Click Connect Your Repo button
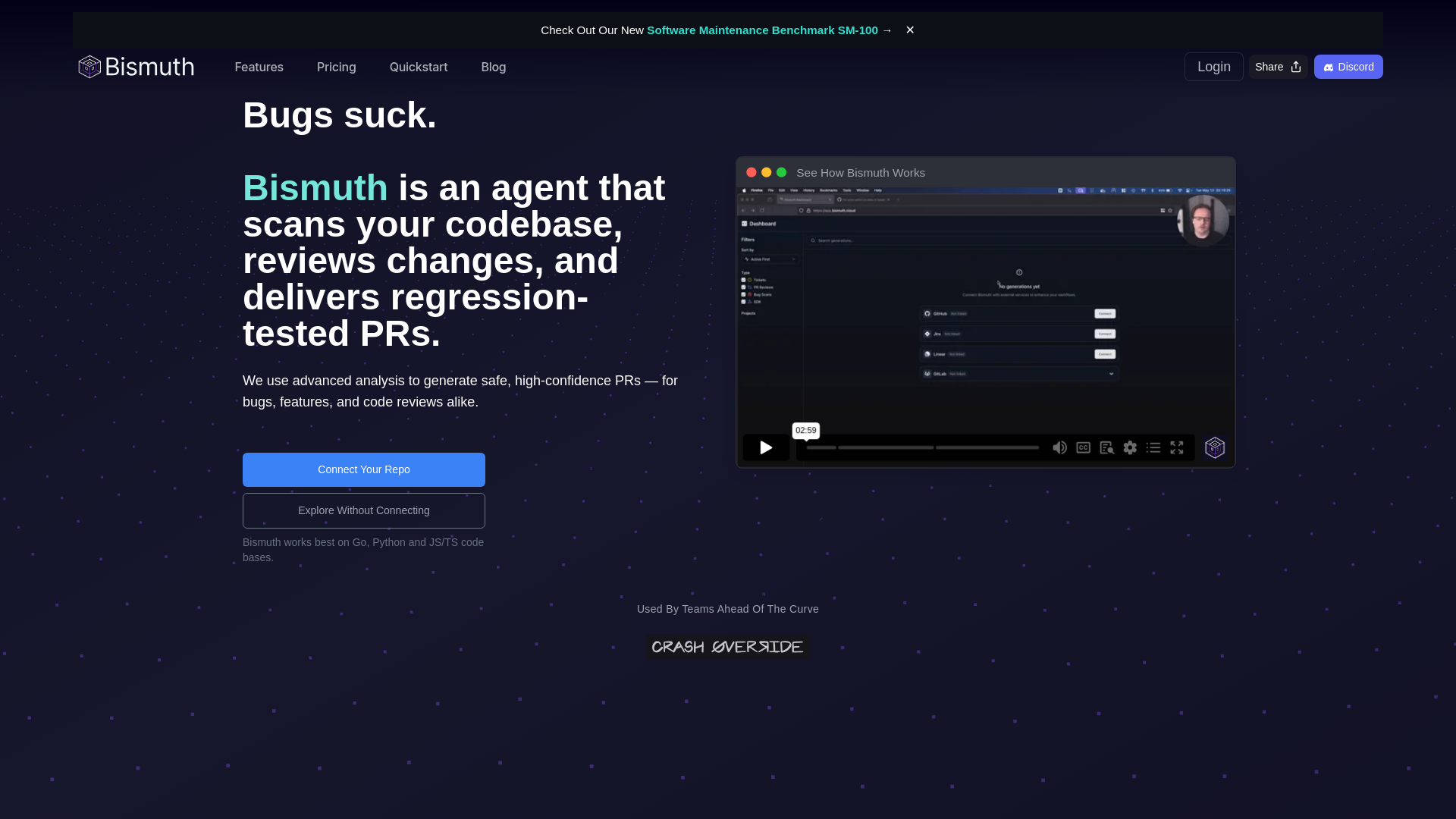Screen dimensions: 1456x819 click(364, 469)
